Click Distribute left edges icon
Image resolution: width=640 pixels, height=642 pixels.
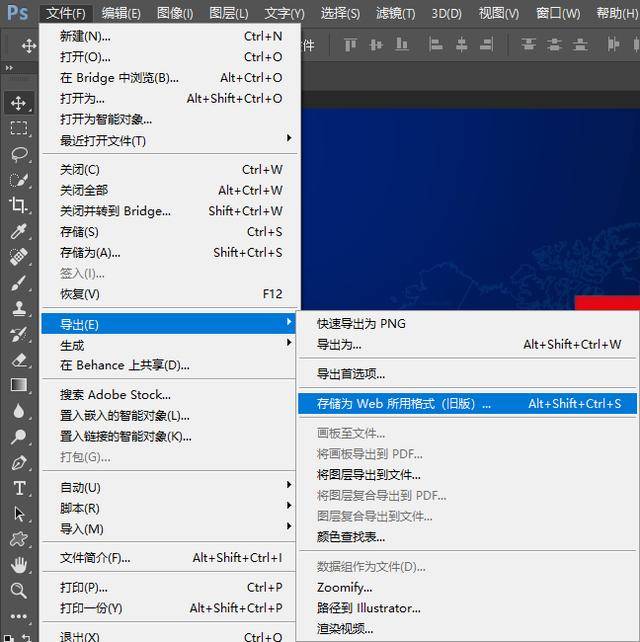click(x=613, y=45)
